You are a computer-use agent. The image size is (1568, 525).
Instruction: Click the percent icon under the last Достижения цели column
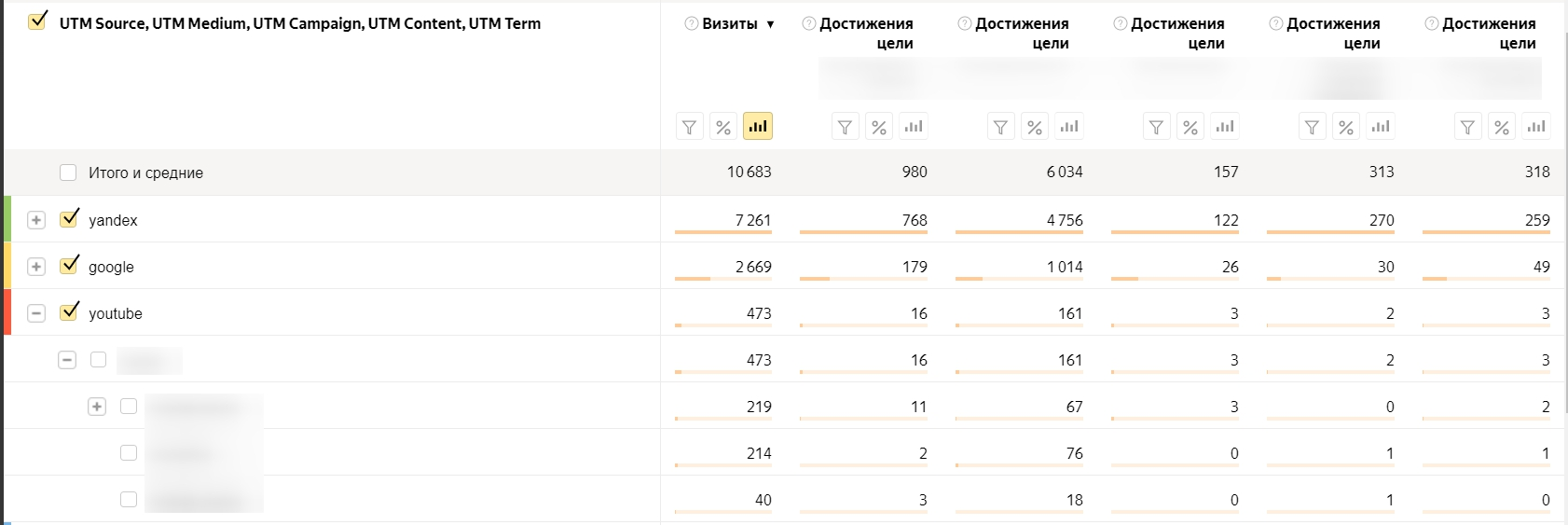click(1502, 127)
